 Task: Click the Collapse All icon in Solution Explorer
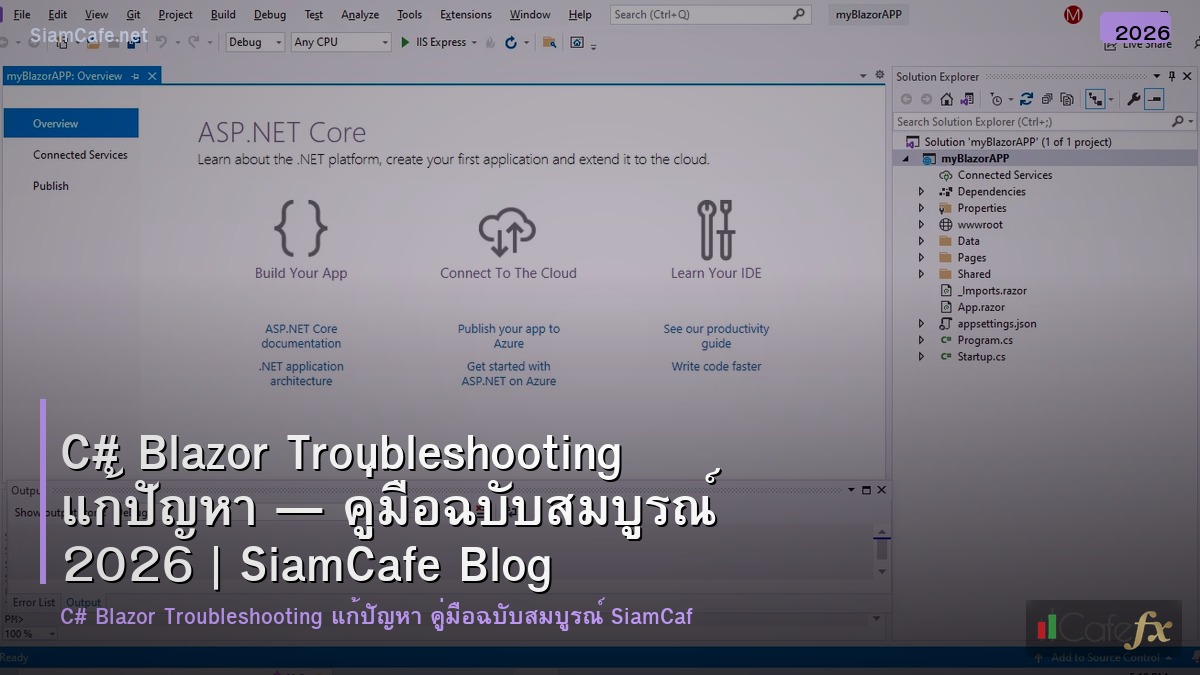click(1047, 98)
